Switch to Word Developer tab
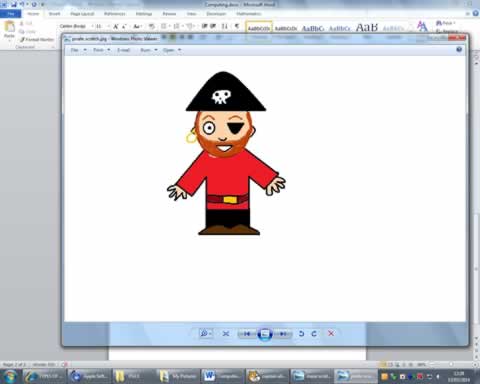 (x=216, y=14)
